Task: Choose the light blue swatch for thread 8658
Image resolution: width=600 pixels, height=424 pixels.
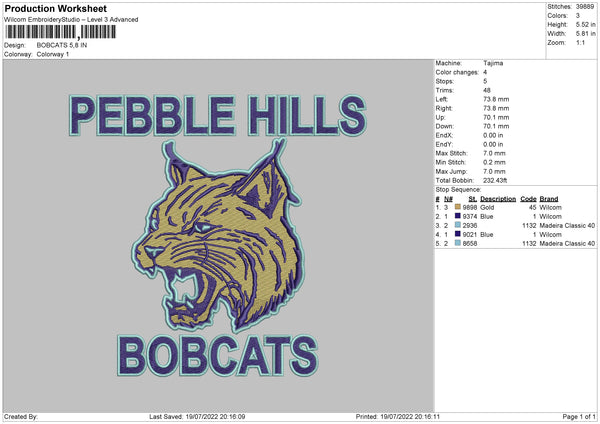Action: [x=457, y=243]
